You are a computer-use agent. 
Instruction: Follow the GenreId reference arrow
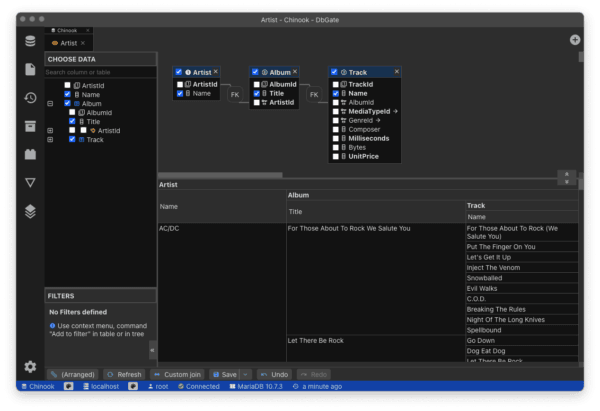pyautogui.click(x=378, y=120)
